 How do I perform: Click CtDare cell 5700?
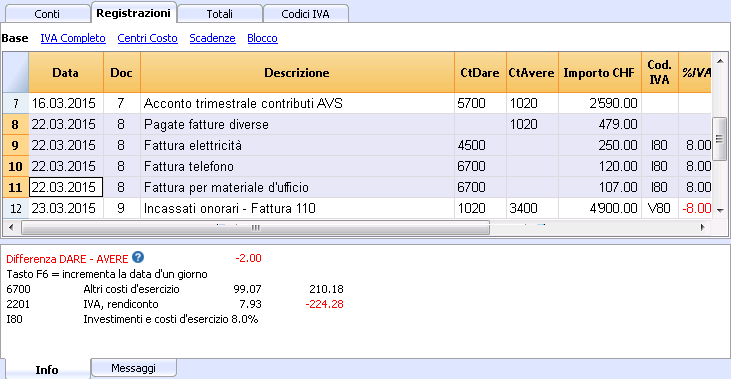[x=480, y=103]
